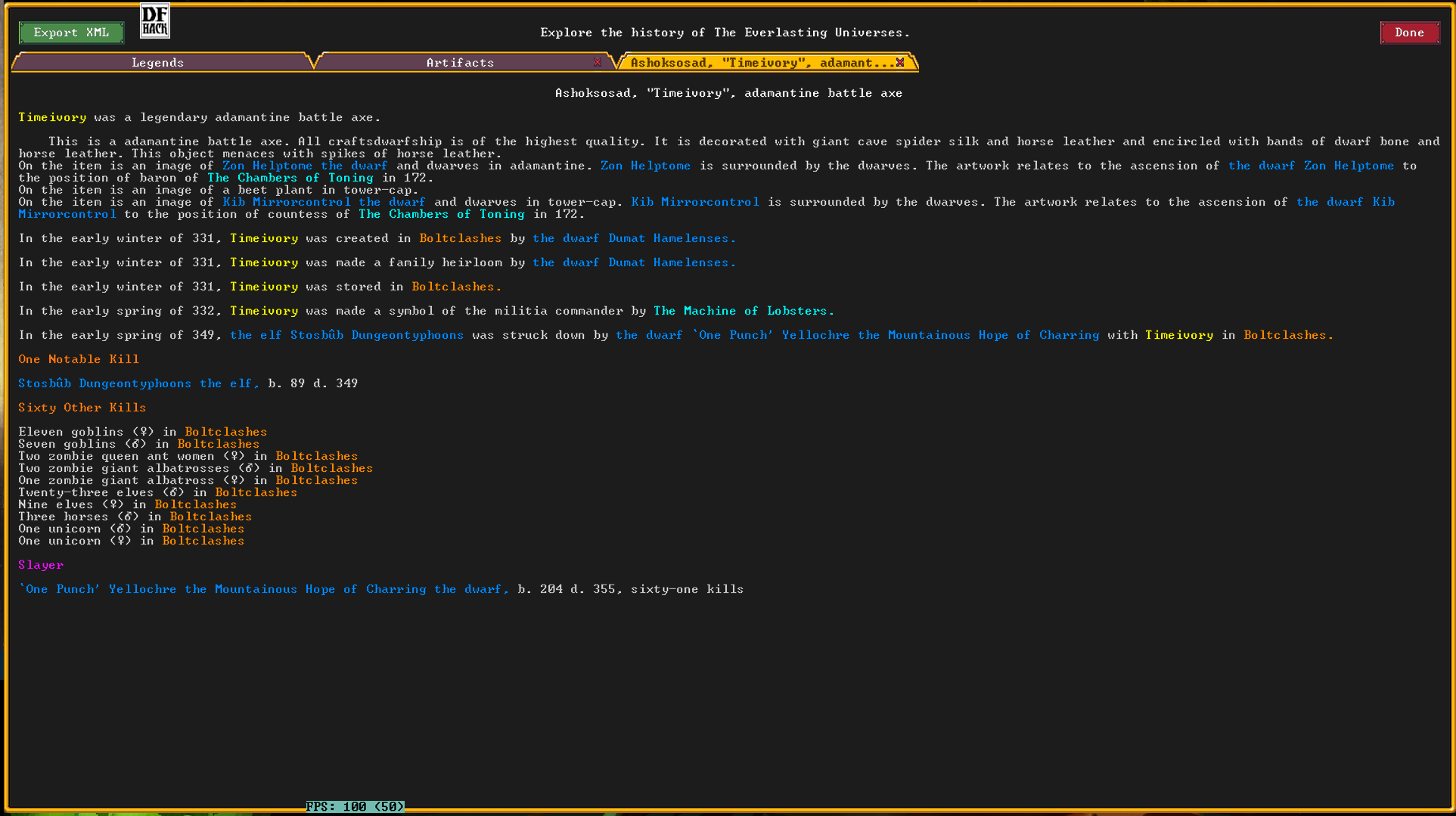Open Dumat Hamelenses link in the 'family heirloom' line
Screen dimensions: 1456x816
(634, 262)
